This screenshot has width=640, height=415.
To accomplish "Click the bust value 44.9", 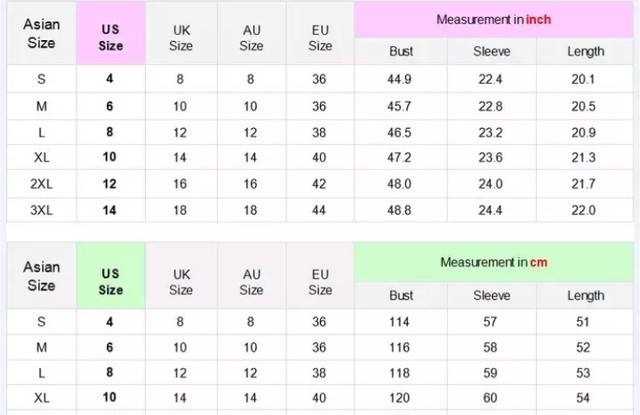I will 399,79.
